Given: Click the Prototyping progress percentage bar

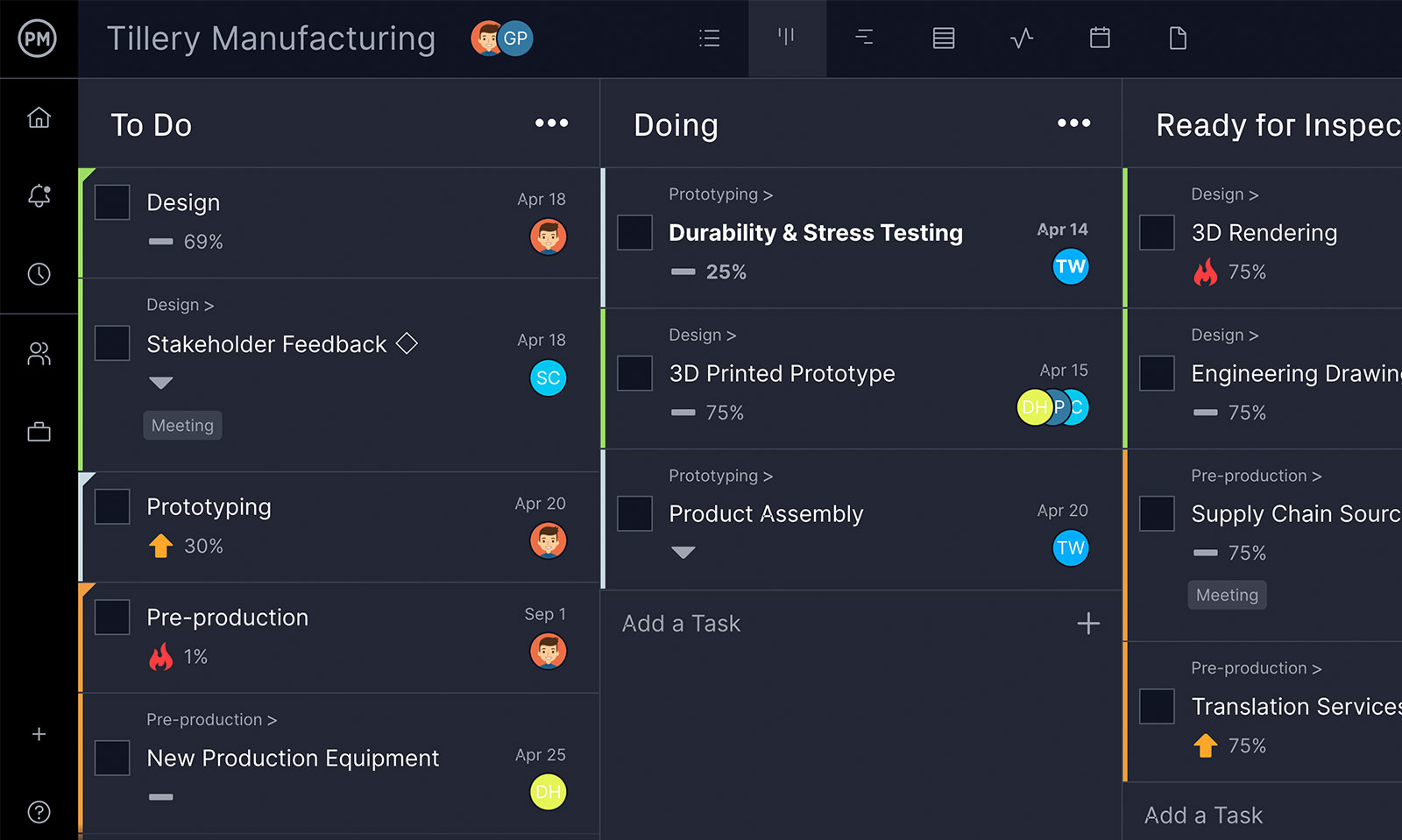Looking at the screenshot, I should [187, 545].
